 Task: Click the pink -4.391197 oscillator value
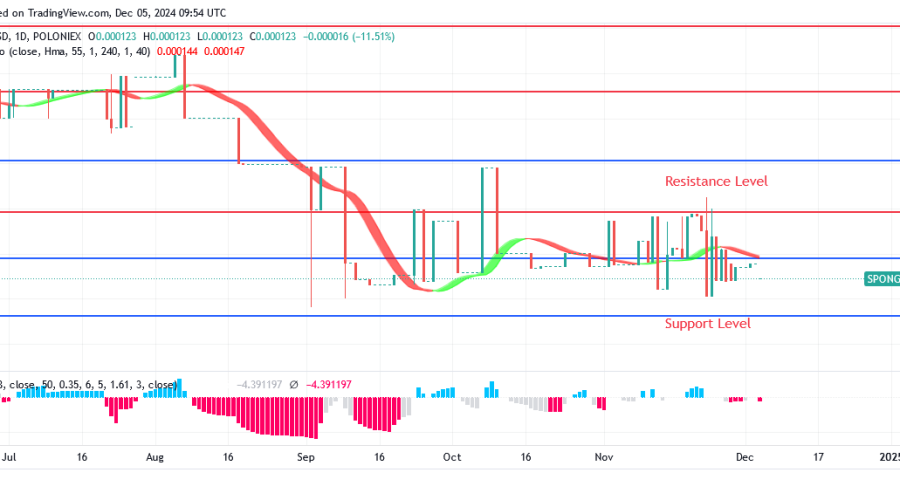click(x=328, y=384)
